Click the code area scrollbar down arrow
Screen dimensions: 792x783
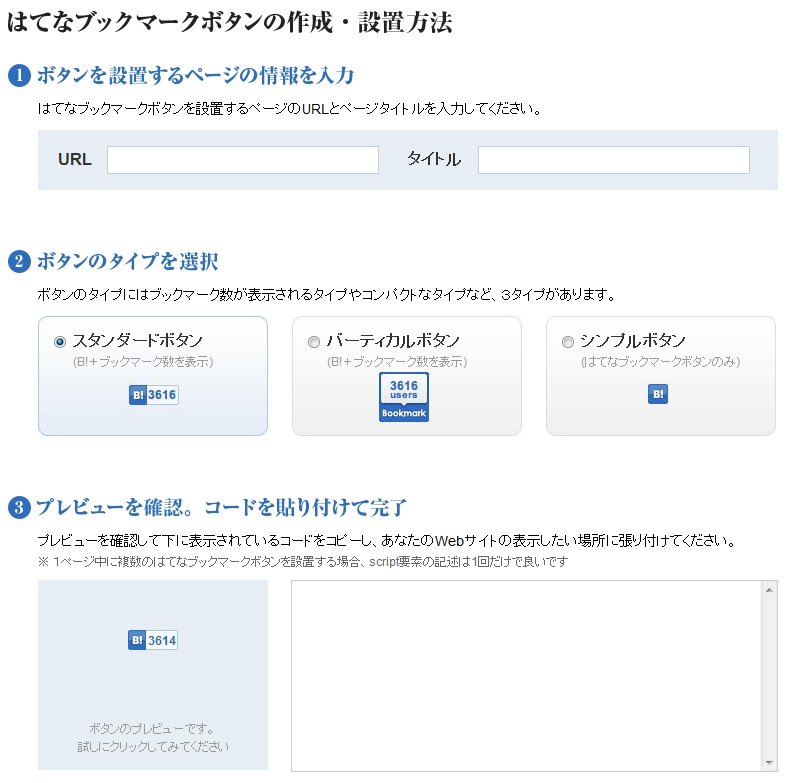pyautogui.click(x=769, y=762)
